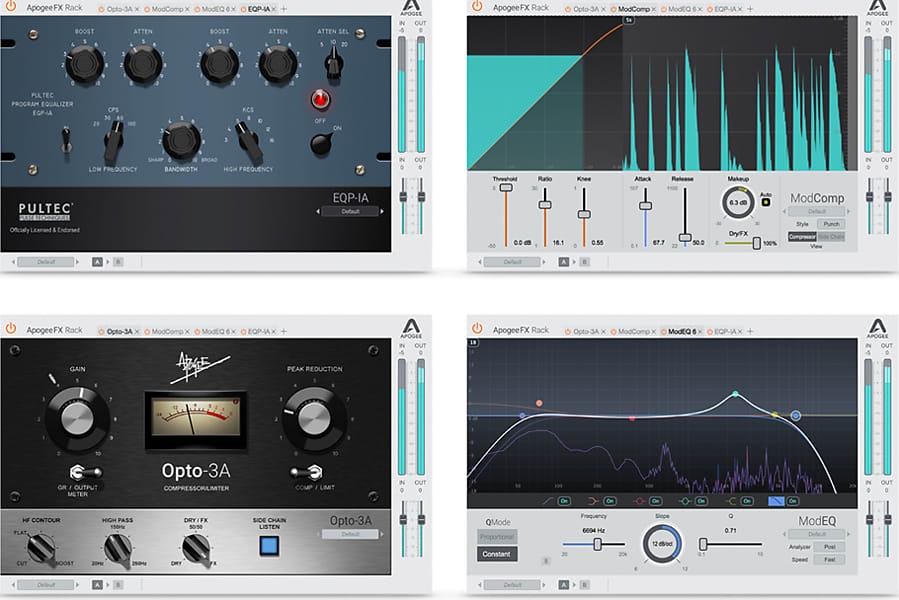Viewport: 899px width, 600px height.
Task: Open the Default preset menu under EQP-1A title
Action: [x=350, y=212]
